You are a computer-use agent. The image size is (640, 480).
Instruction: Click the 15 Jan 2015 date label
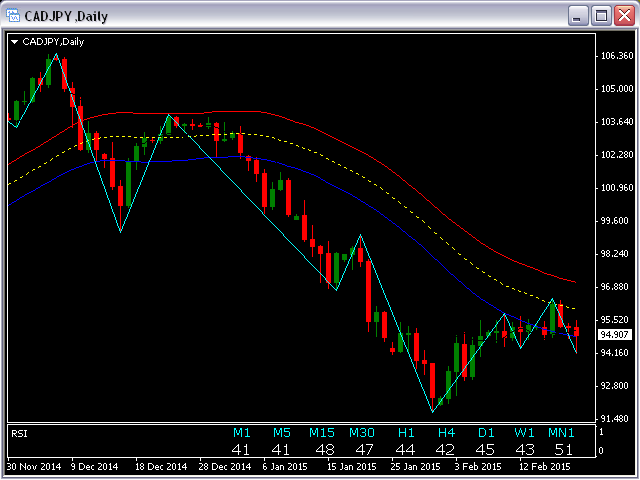click(352, 467)
